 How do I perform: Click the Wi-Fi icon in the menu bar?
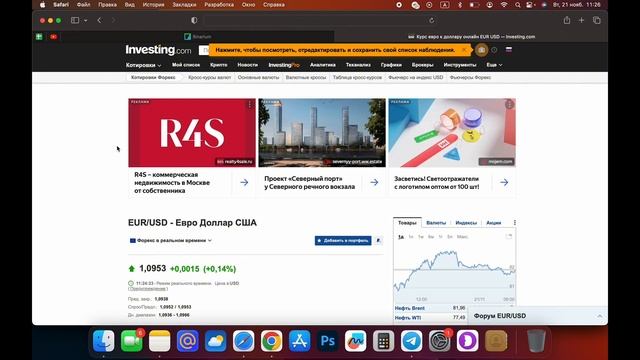pos(504,5)
